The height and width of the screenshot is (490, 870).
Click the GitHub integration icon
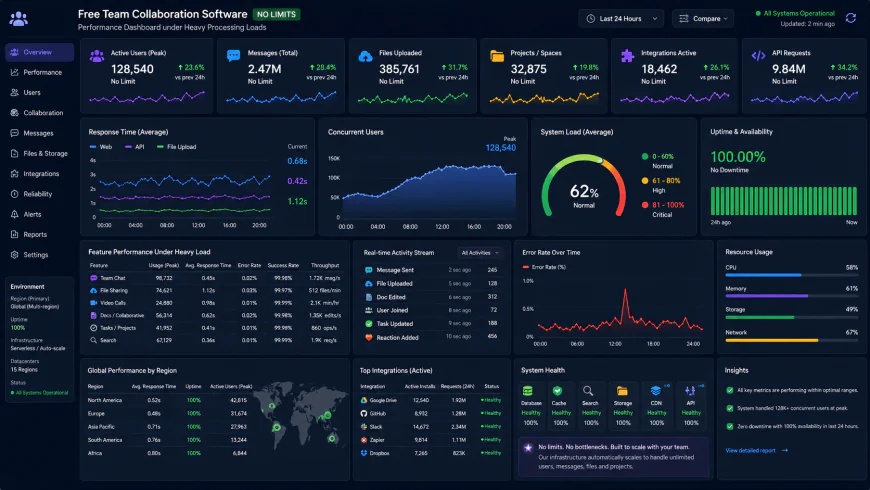point(364,413)
